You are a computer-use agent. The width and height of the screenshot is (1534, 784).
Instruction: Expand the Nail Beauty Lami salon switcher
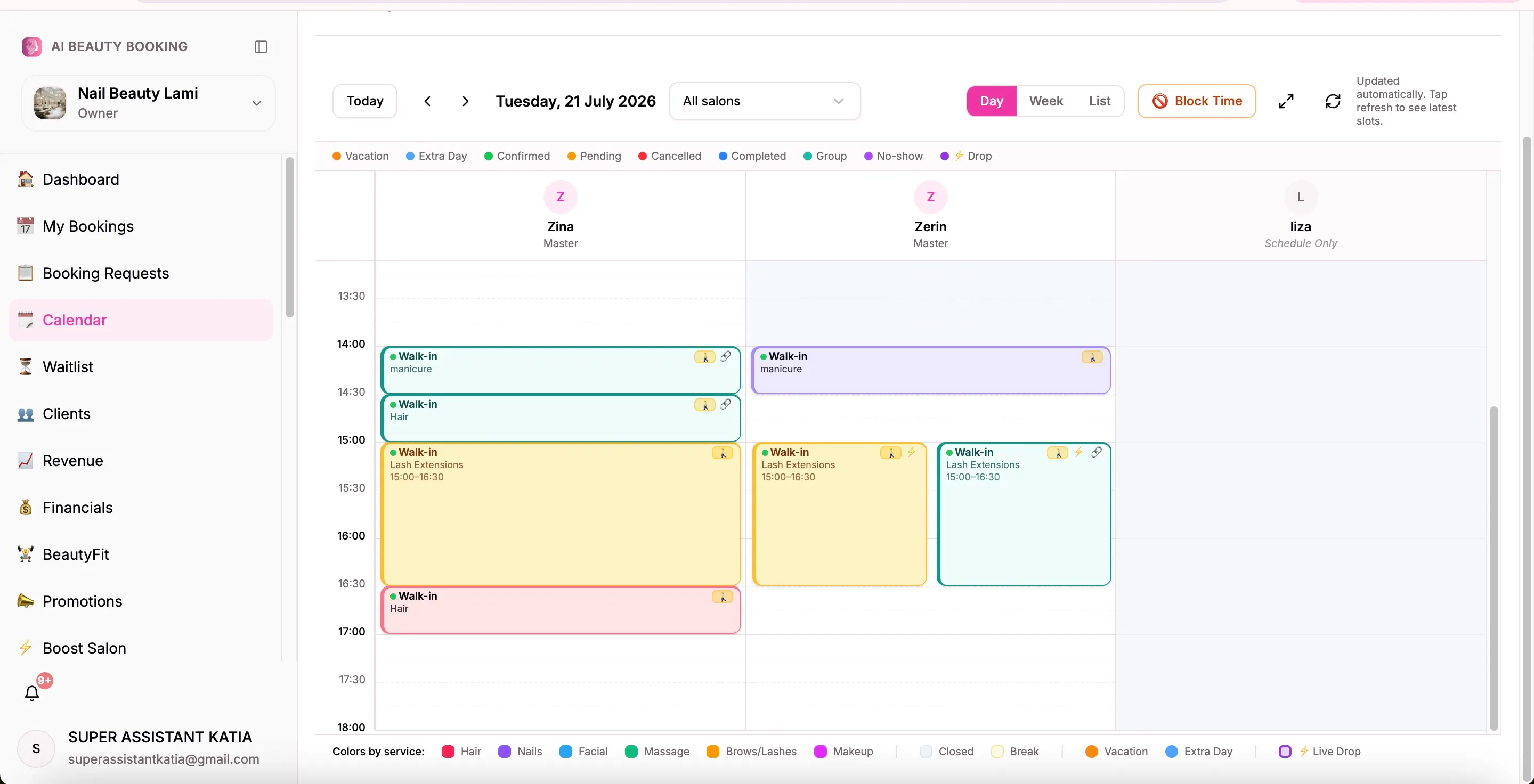pyautogui.click(x=149, y=103)
